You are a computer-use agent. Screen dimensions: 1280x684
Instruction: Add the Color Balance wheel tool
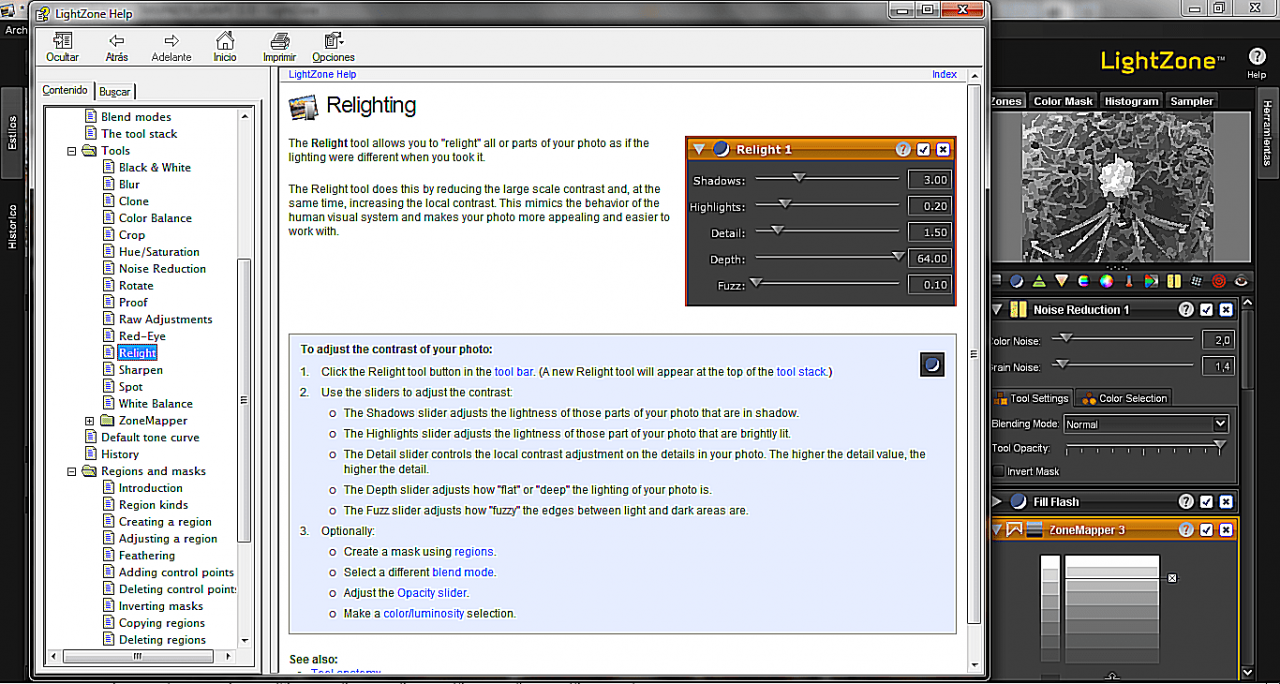(1107, 281)
